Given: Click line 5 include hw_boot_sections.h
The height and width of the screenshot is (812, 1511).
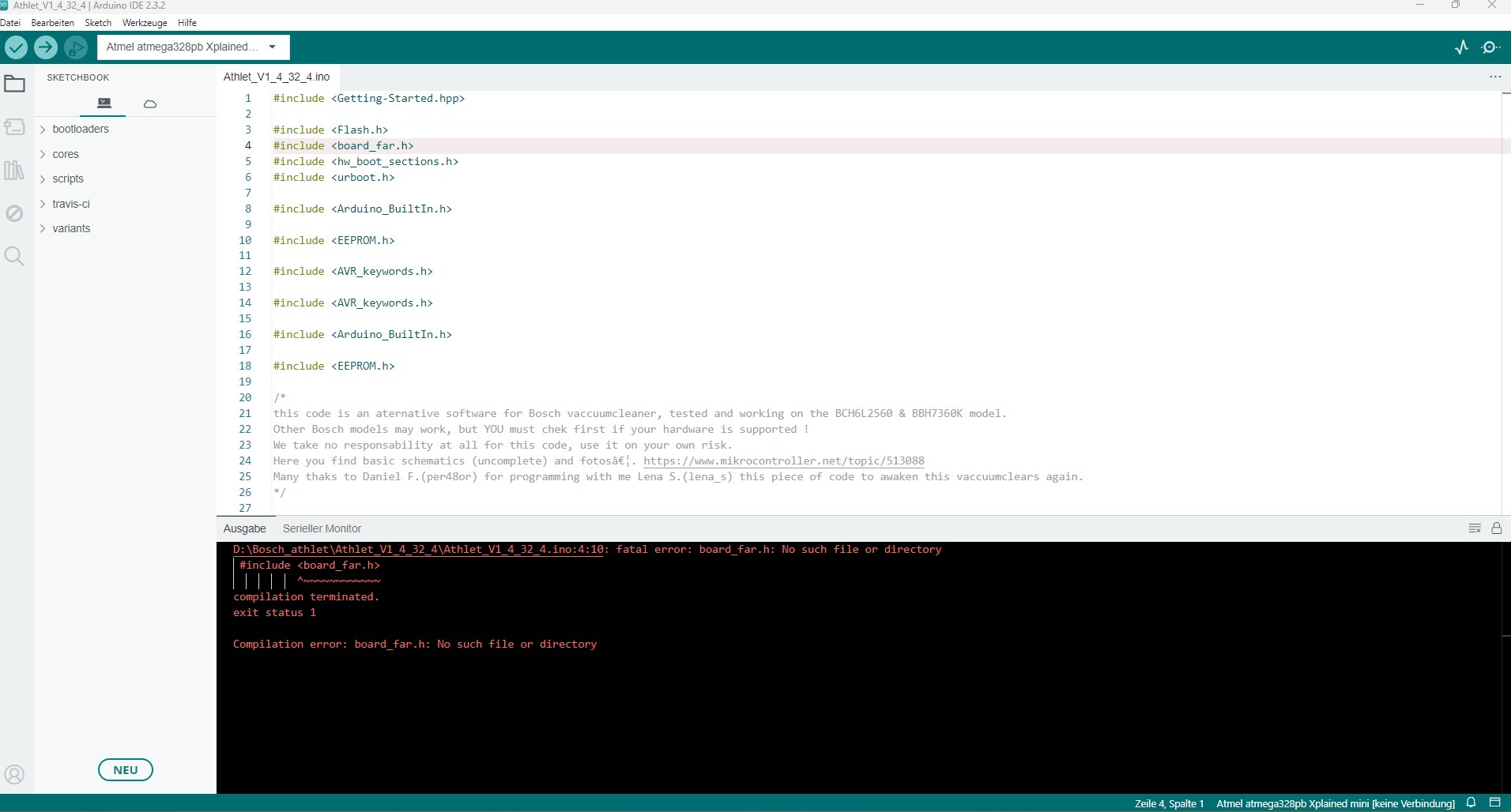Looking at the screenshot, I should 366,162.
